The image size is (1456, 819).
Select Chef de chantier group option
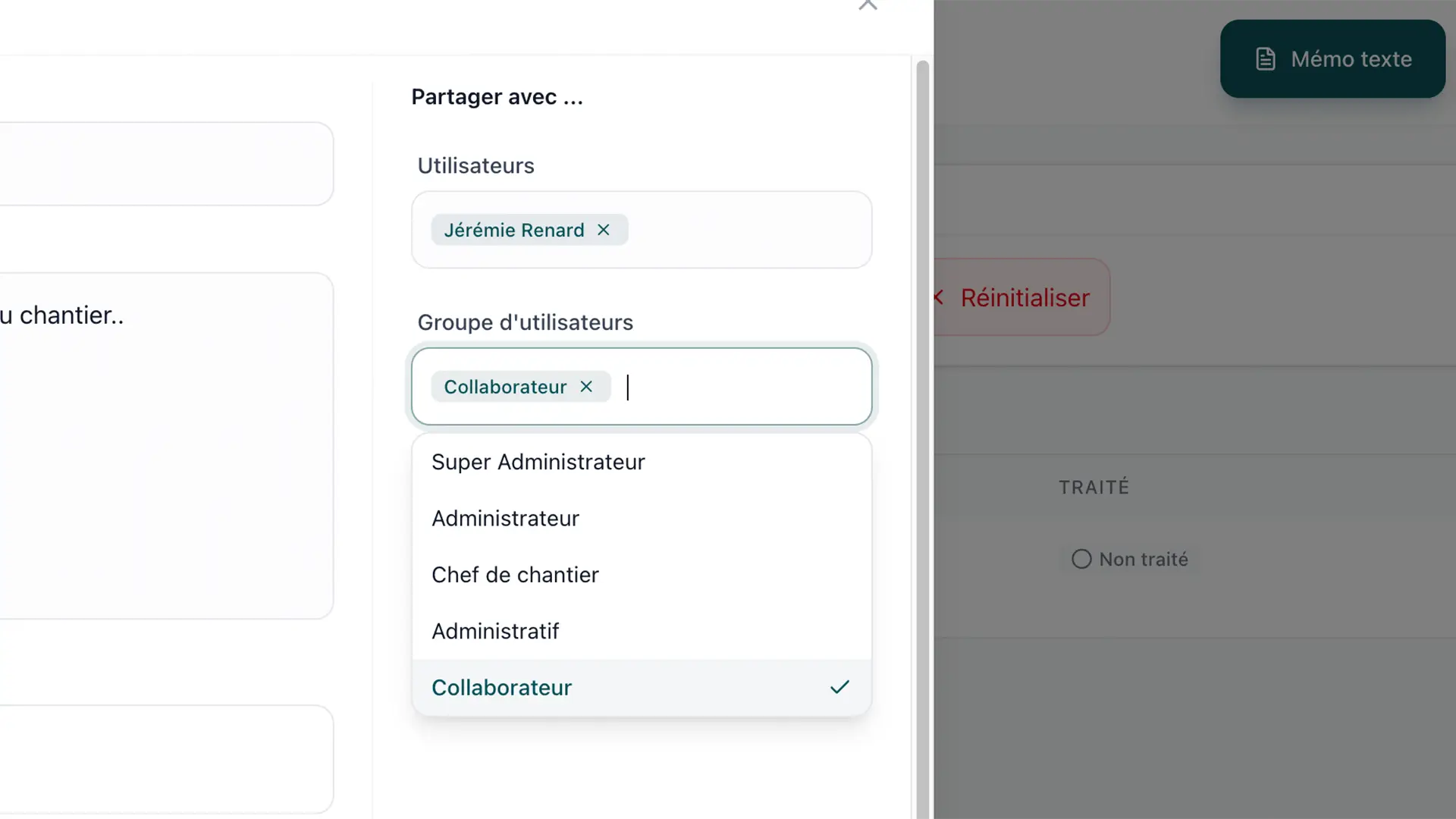[642, 575]
